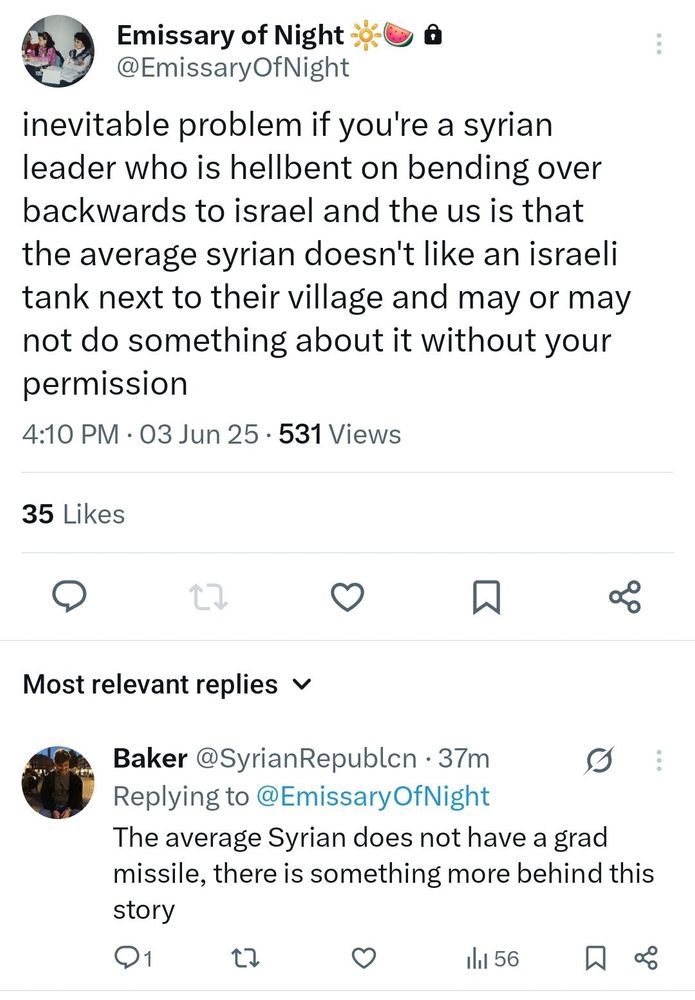View the 35 Likes list
The width and height of the screenshot is (695, 1000).
73,514
